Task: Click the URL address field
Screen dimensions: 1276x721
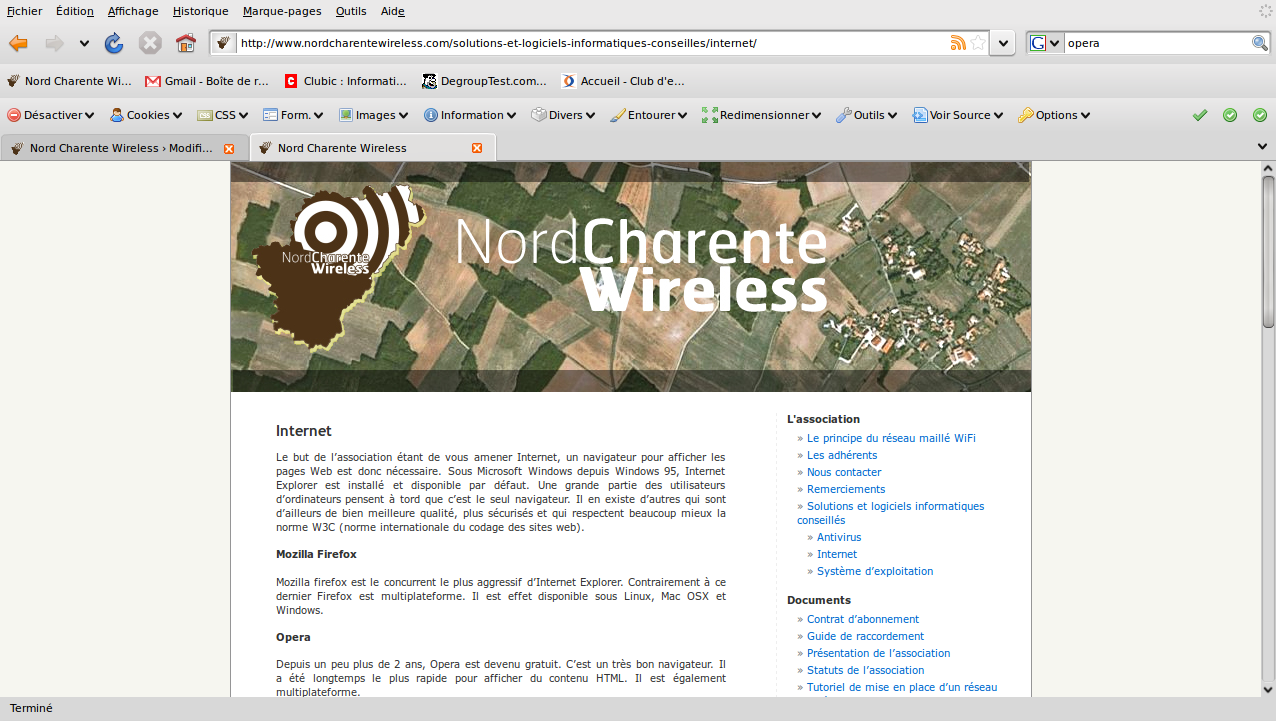Action: [590, 43]
